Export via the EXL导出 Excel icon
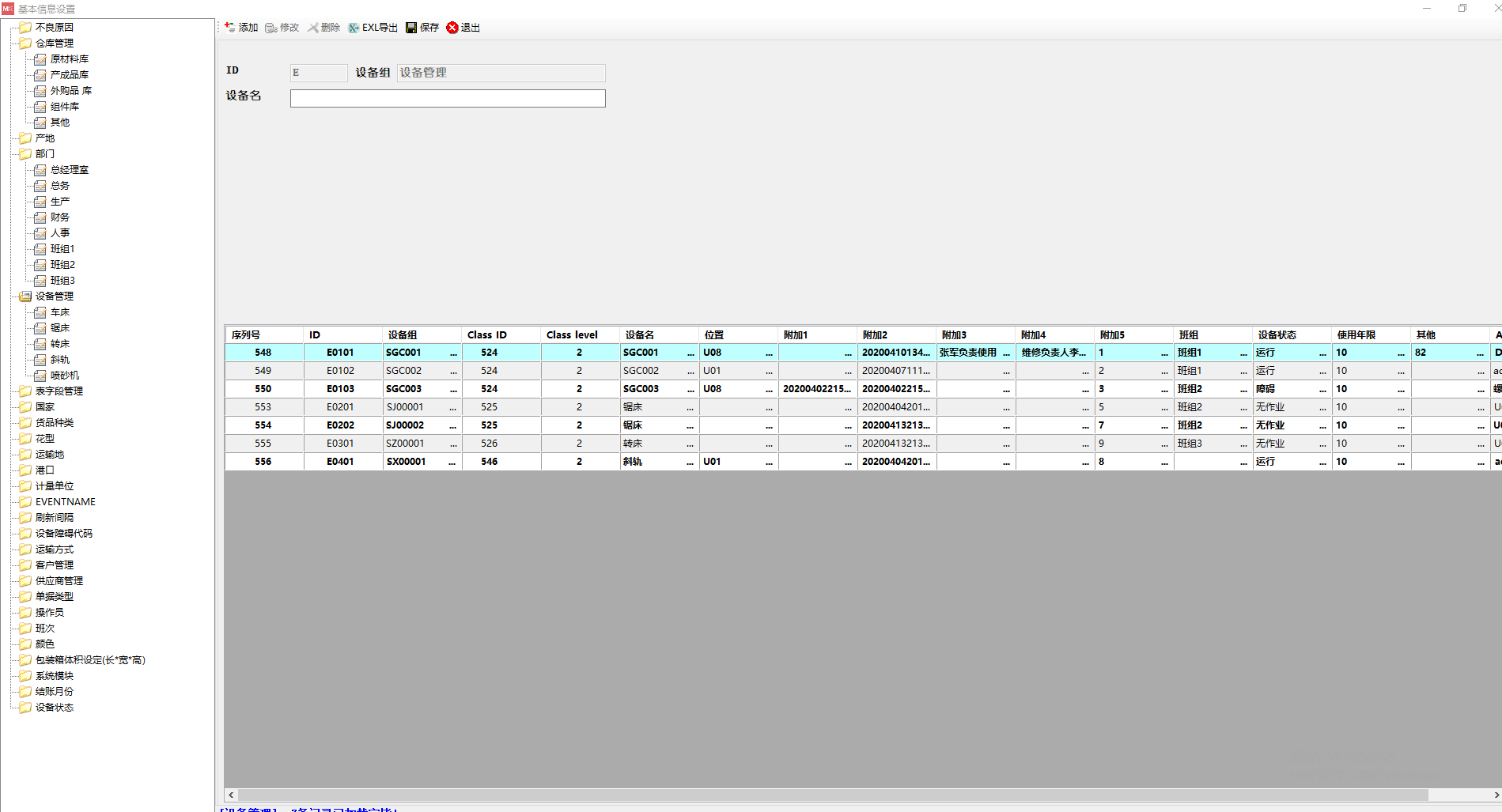Screen dimensions: 1502x812 click(x=354, y=28)
